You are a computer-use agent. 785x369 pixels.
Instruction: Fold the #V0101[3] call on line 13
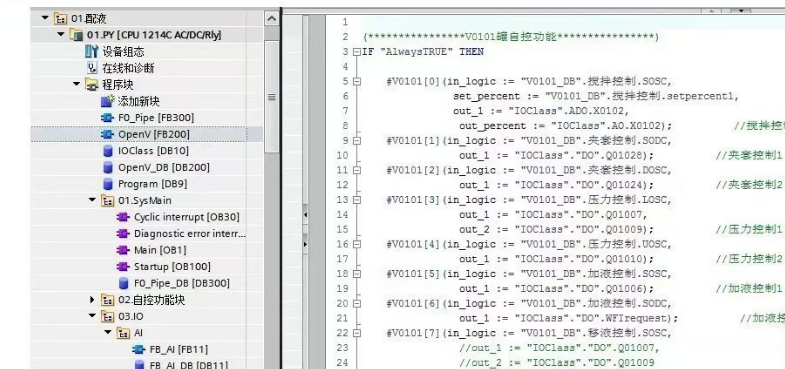356,200
